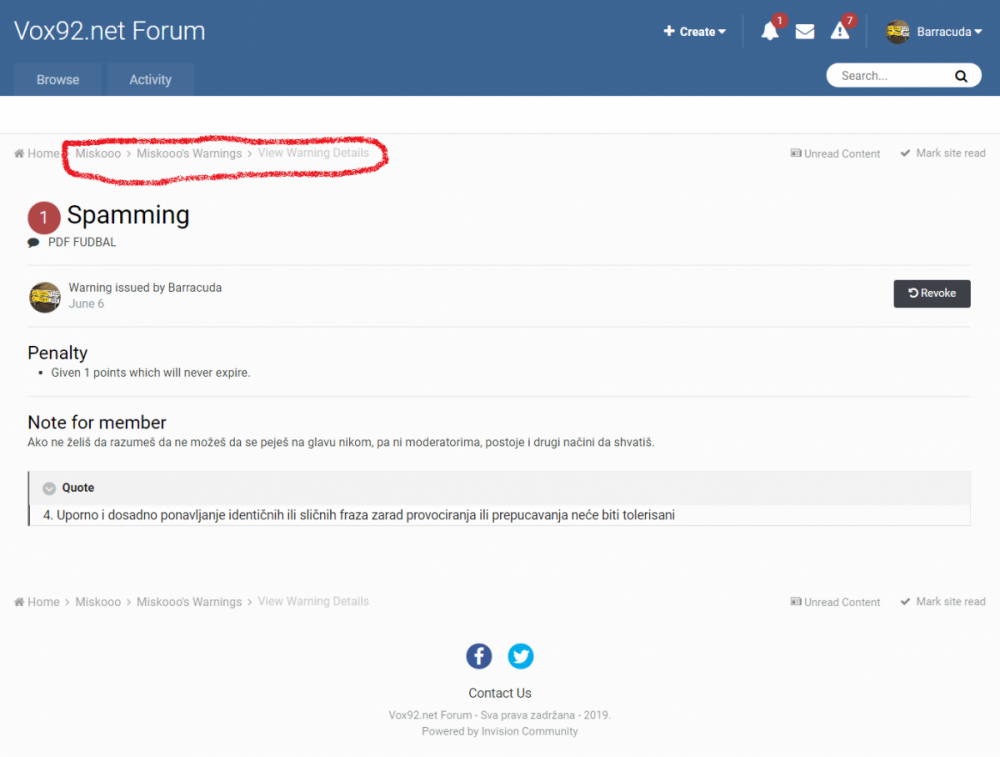1000x757 pixels.
Task: Open the notifications bell icon
Action: (x=769, y=32)
